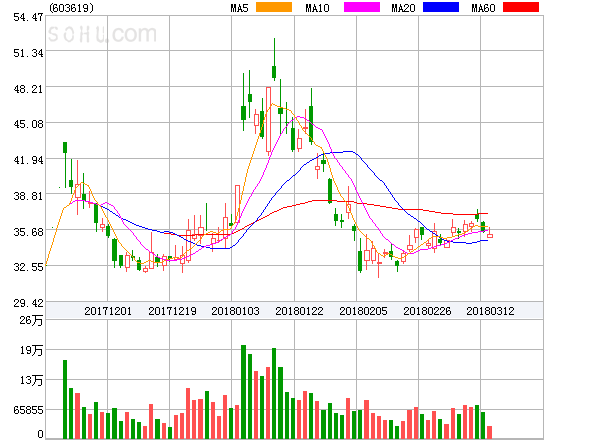Click the MA10 legend label

(x=317, y=8)
